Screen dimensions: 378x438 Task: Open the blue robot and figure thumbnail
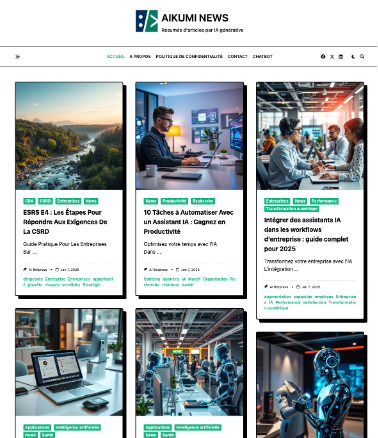[x=310, y=385]
